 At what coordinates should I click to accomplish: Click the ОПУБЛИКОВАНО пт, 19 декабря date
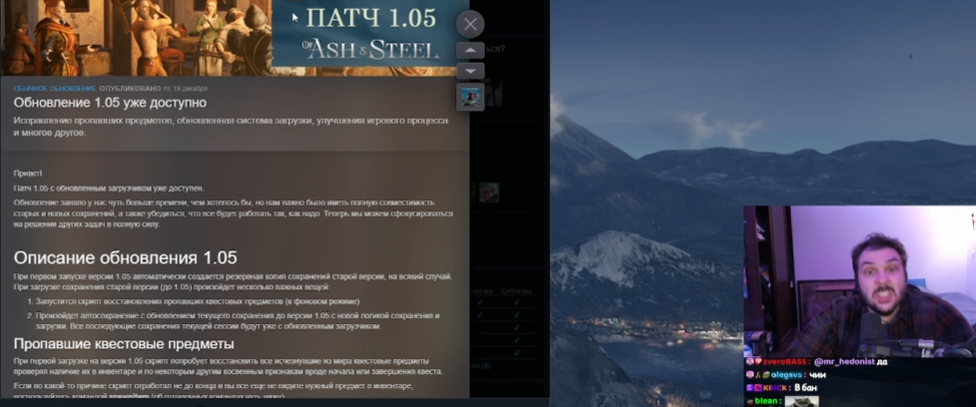click(153, 88)
